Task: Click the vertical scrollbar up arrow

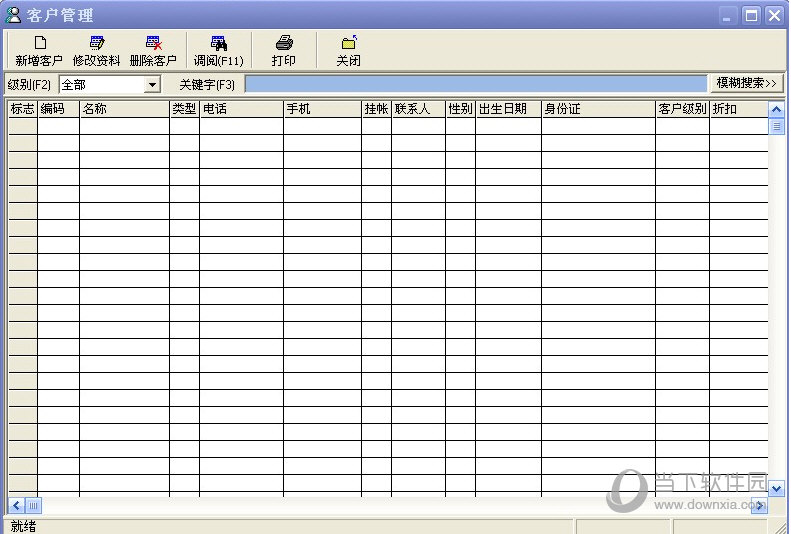Action: tap(776, 109)
